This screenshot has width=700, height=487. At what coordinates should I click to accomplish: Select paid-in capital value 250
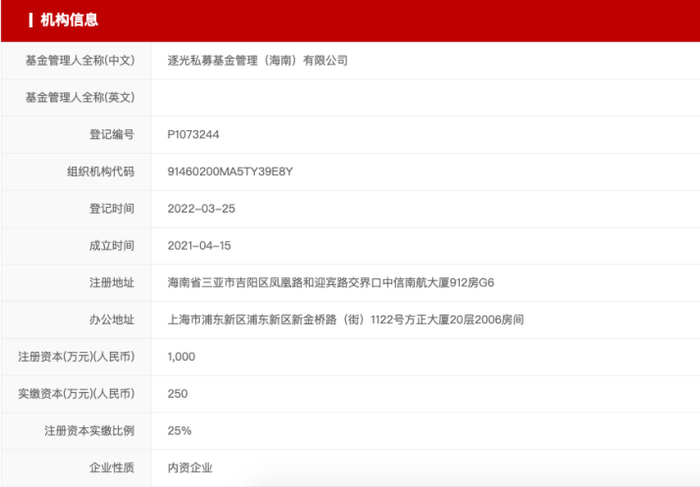[x=178, y=394]
